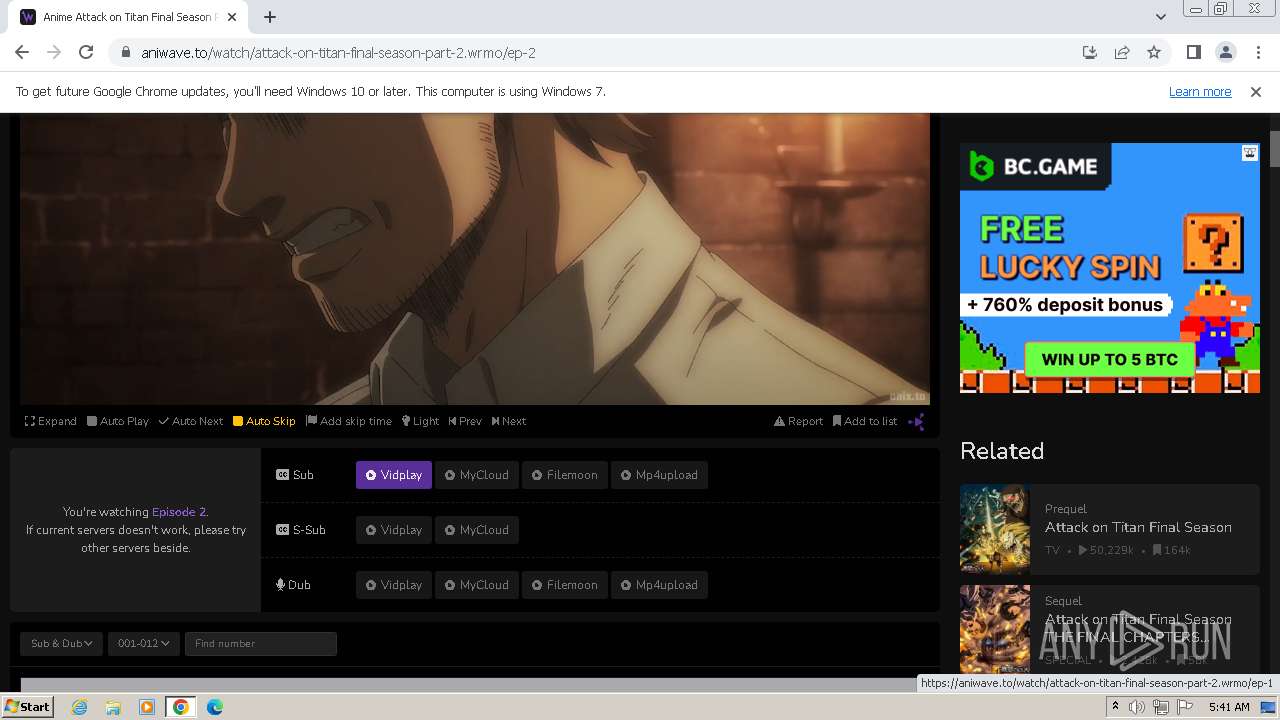Click the Find number field
Image resolution: width=1280 pixels, height=720 pixels.
click(261, 643)
